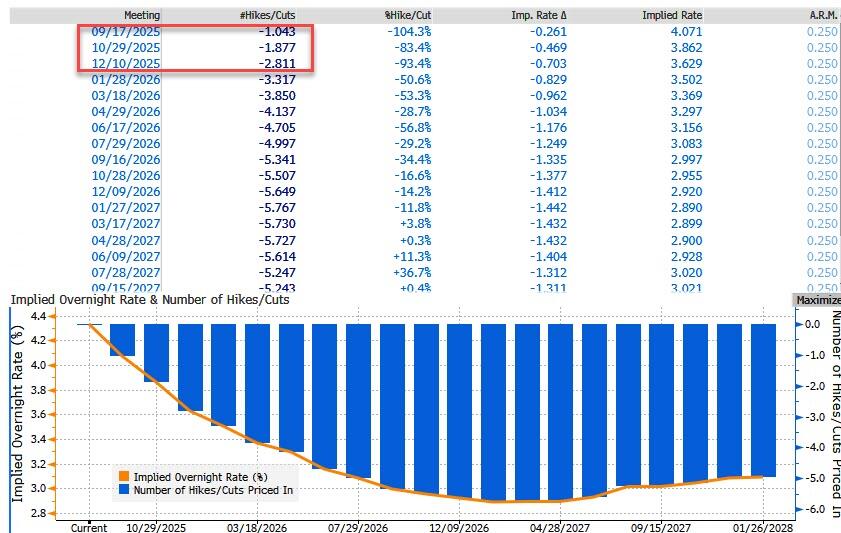Screen dimensions: 841x533
Task: Click the Maximize button above the chart
Action: 817,299
